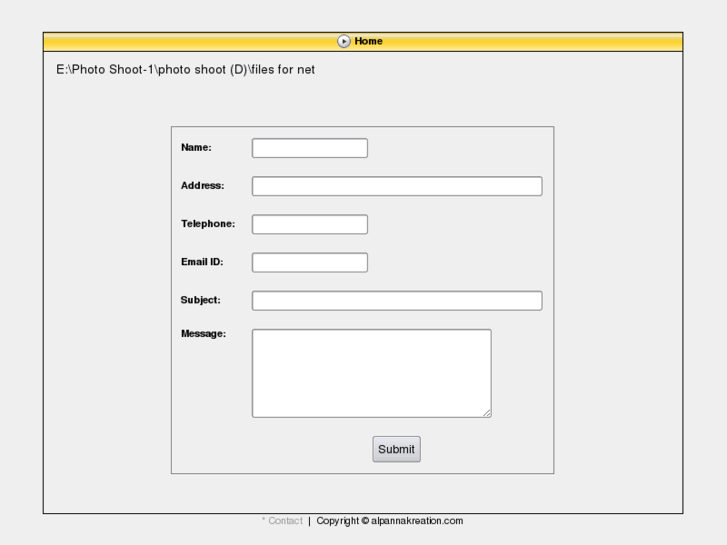Submit the contact form
The image size is (727, 545).
click(396, 449)
